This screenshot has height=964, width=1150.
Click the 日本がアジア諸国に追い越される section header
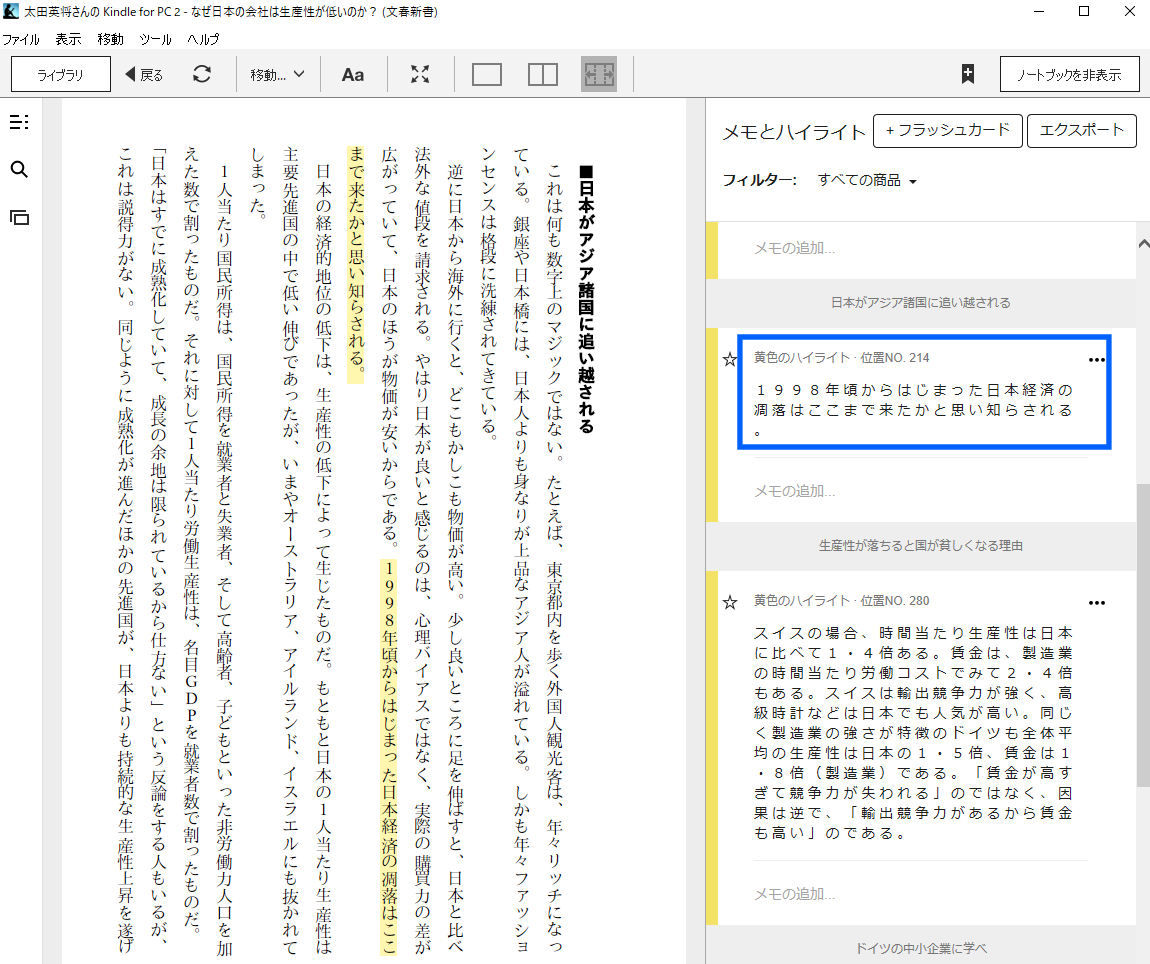point(920,302)
